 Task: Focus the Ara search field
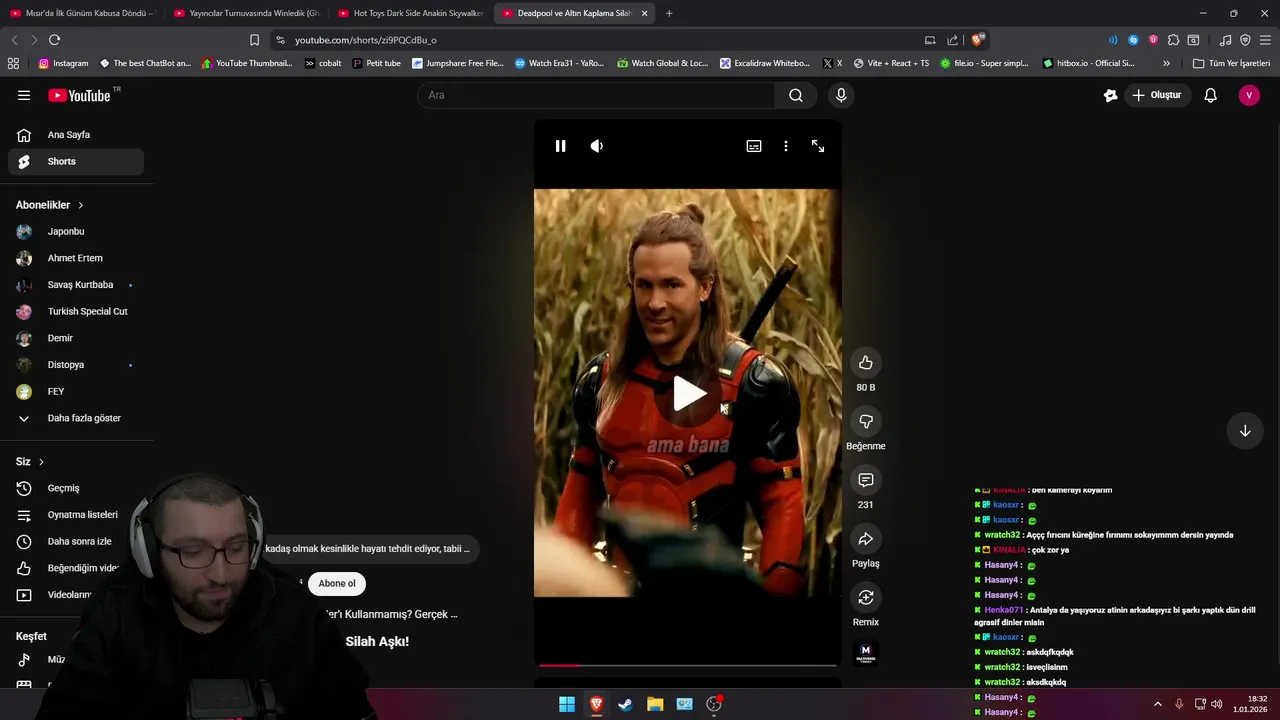click(598, 95)
